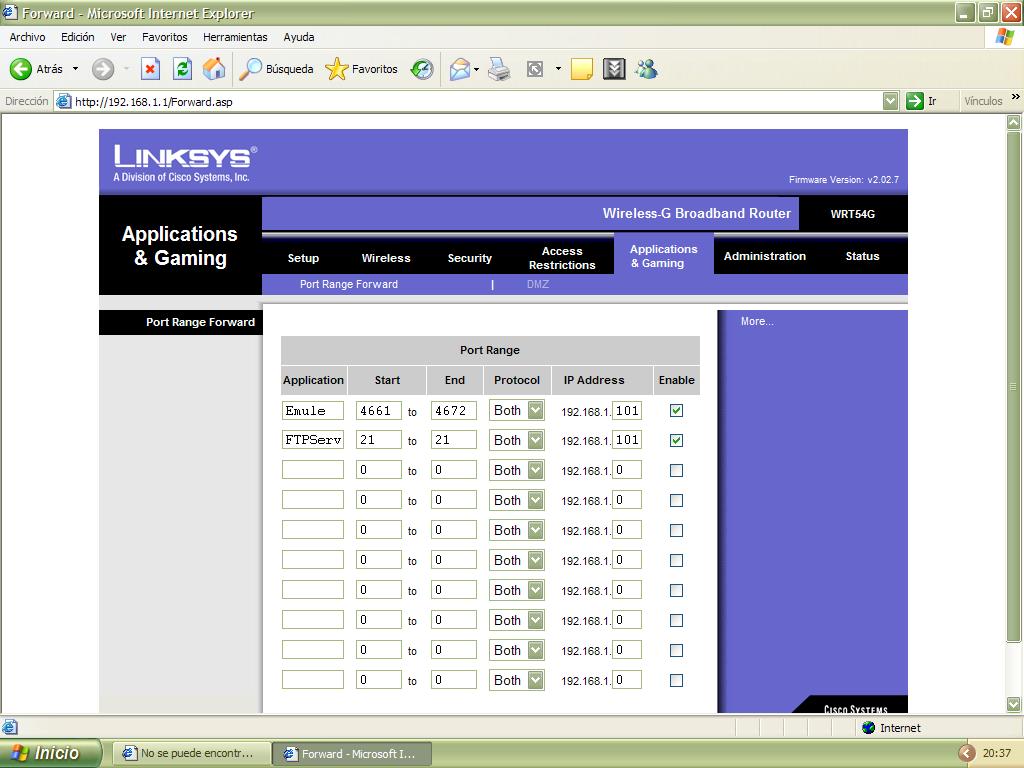1024x768 pixels.
Task: Click the page icon in address bar
Action: click(x=63, y=101)
